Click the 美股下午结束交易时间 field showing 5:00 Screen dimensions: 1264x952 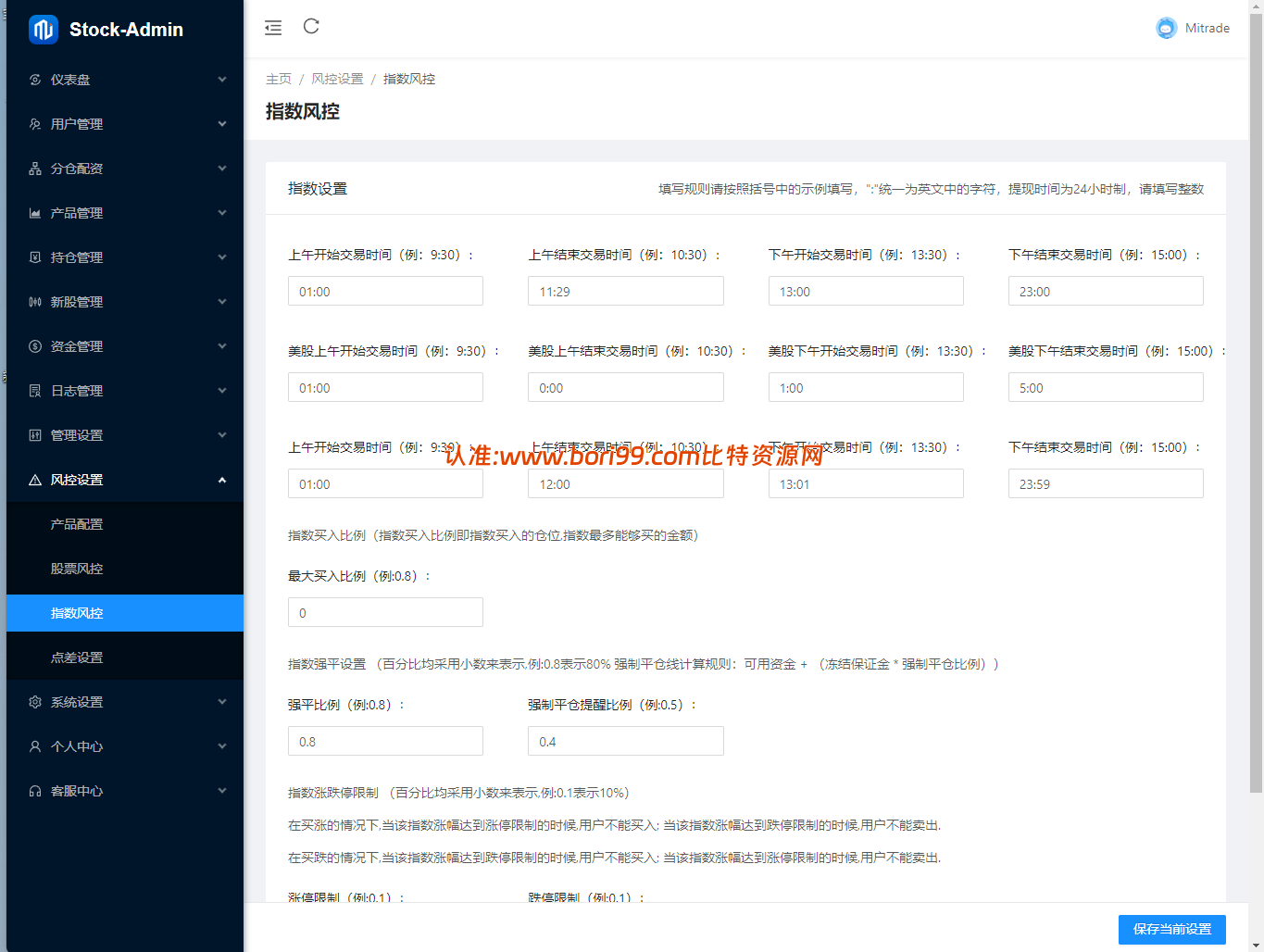tap(1106, 387)
